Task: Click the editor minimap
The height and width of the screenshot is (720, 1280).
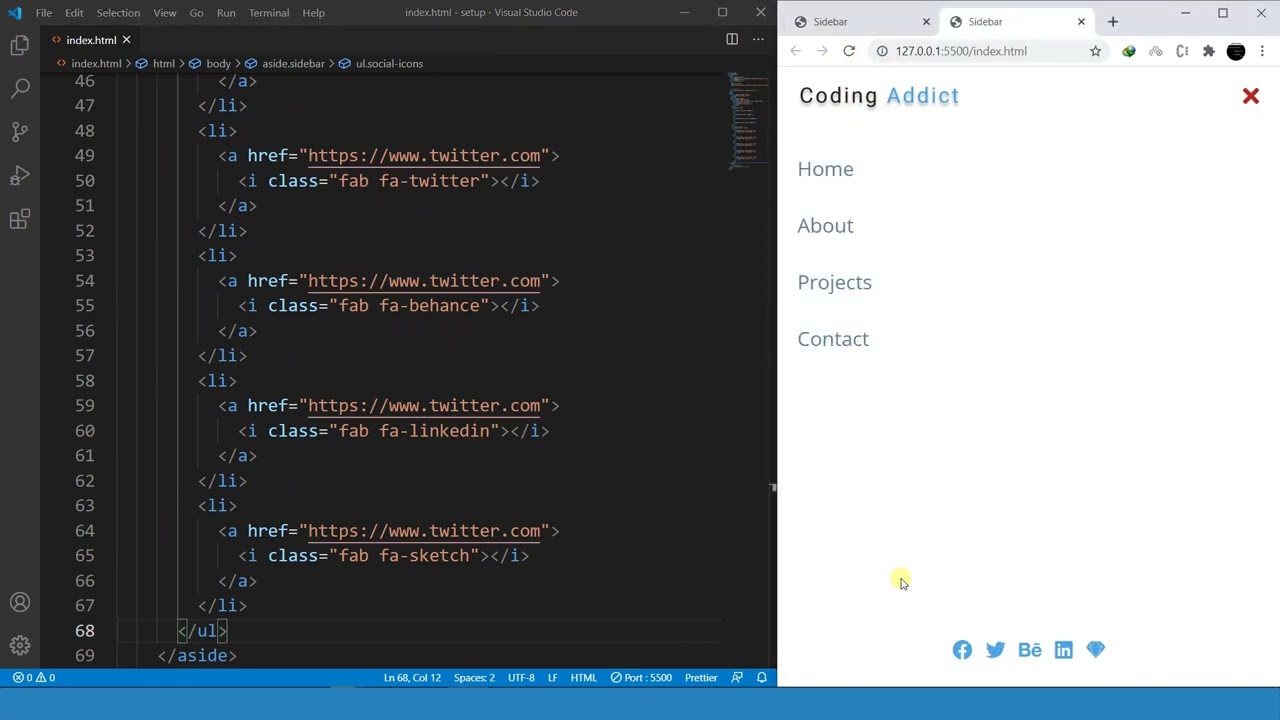Action: point(748,120)
